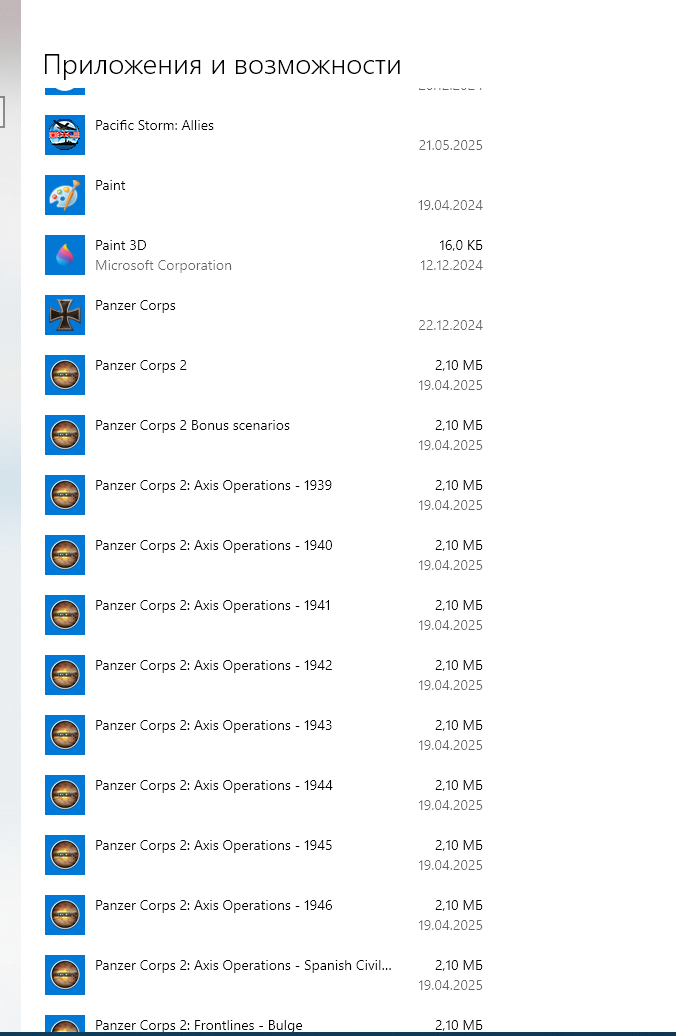Select Panzer Corps 2: Axis Operations - 1944
This screenshot has width=676, height=1036.
(x=264, y=796)
